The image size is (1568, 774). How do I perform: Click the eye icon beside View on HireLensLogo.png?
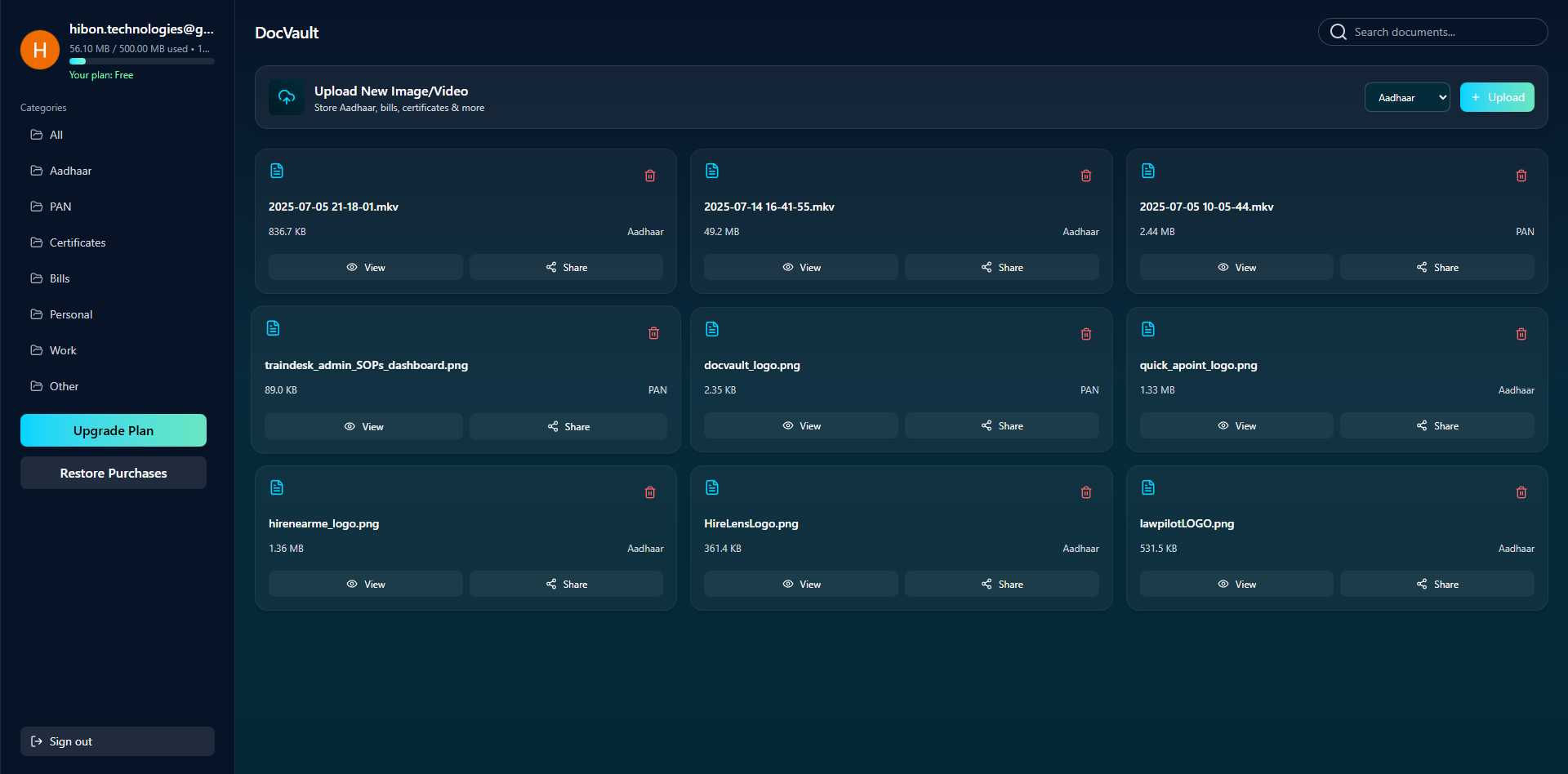coord(787,584)
